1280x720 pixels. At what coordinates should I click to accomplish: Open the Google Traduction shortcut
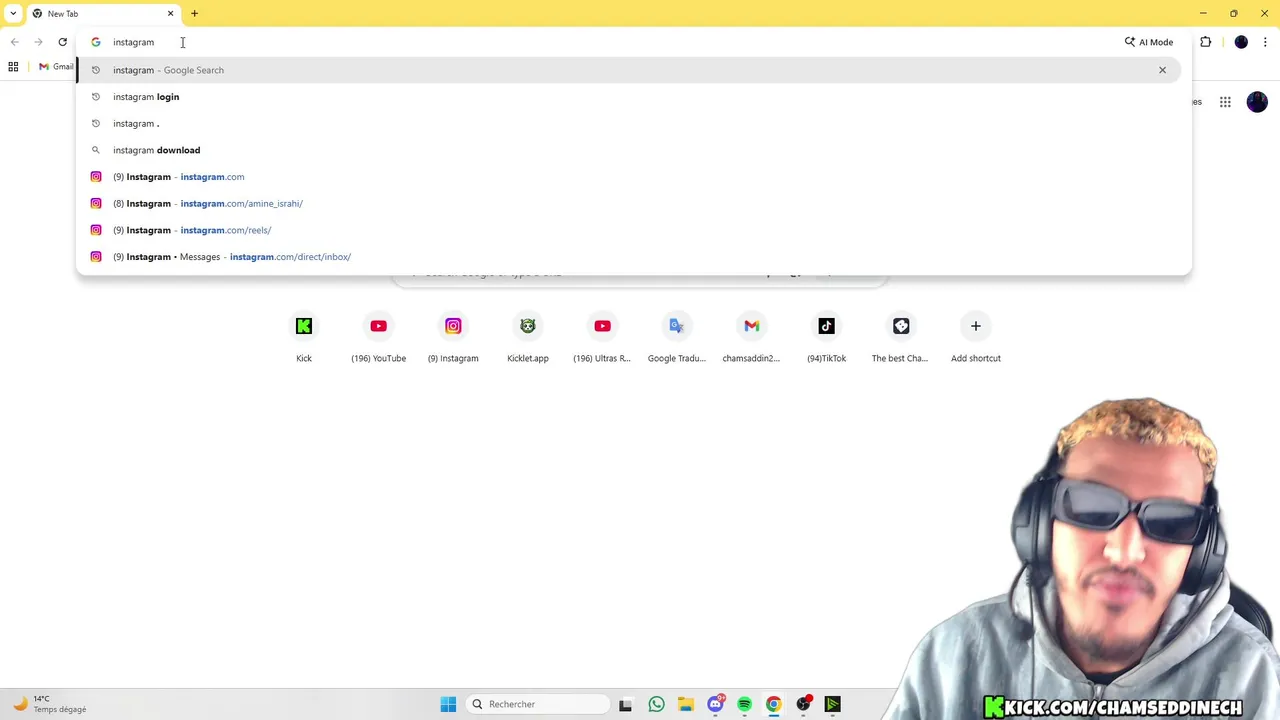click(x=677, y=338)
